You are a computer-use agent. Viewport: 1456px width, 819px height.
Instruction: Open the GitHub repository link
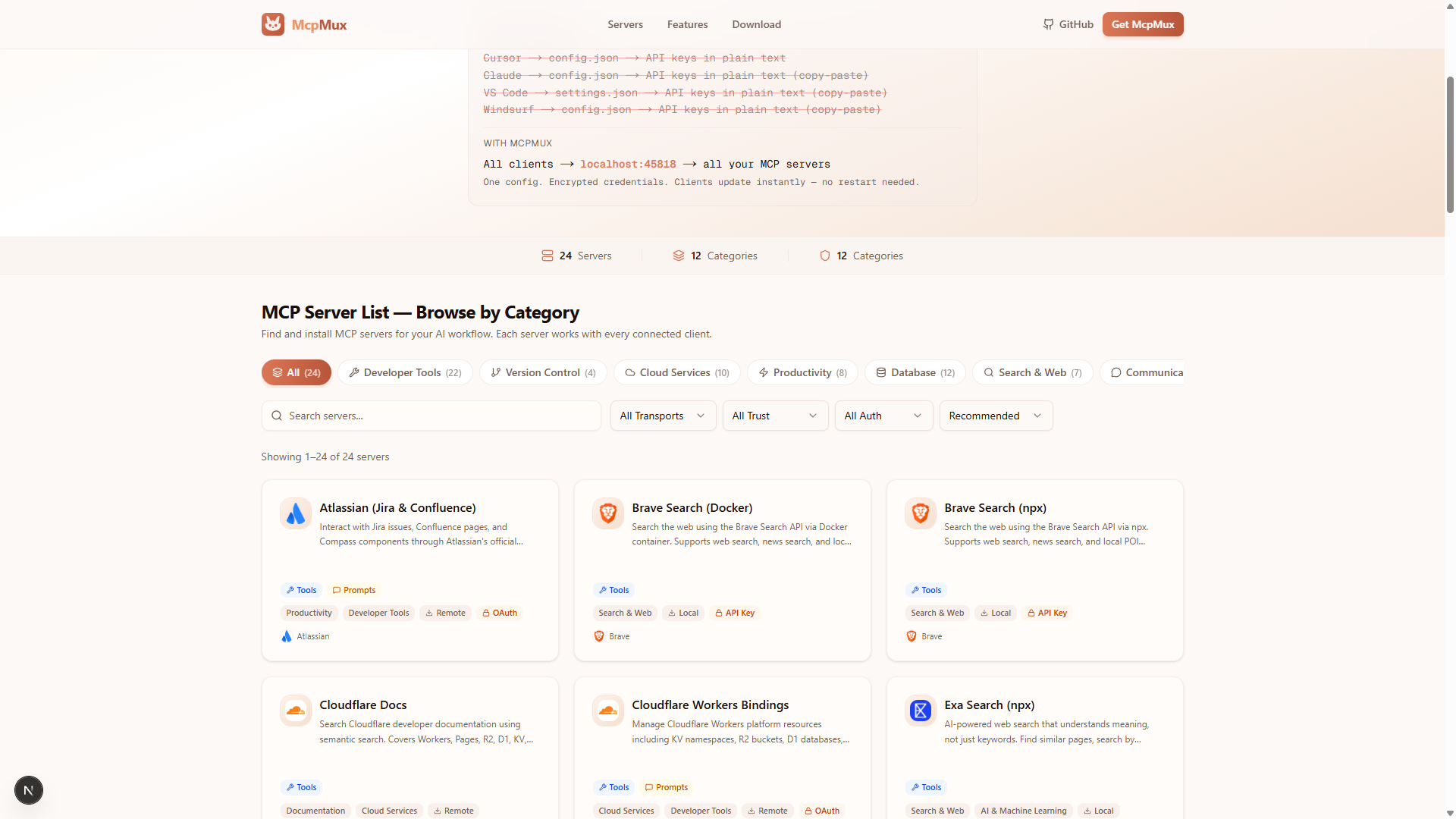click(1068, 24)
